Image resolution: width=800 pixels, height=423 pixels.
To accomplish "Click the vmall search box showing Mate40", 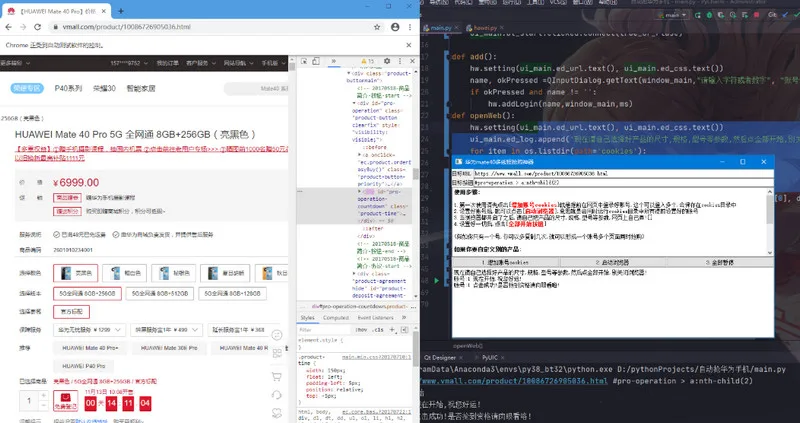I will 256,88.
